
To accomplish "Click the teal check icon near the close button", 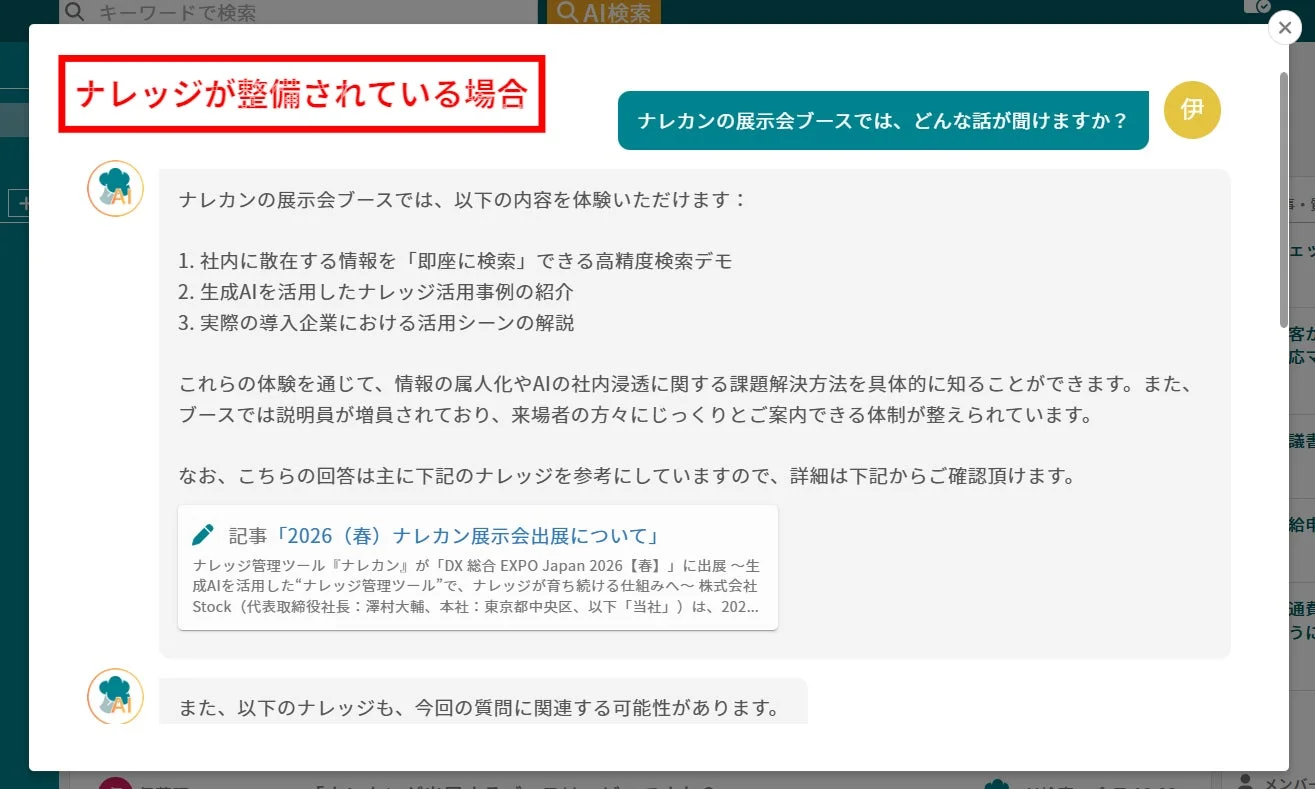I will tap(1262, 7).
